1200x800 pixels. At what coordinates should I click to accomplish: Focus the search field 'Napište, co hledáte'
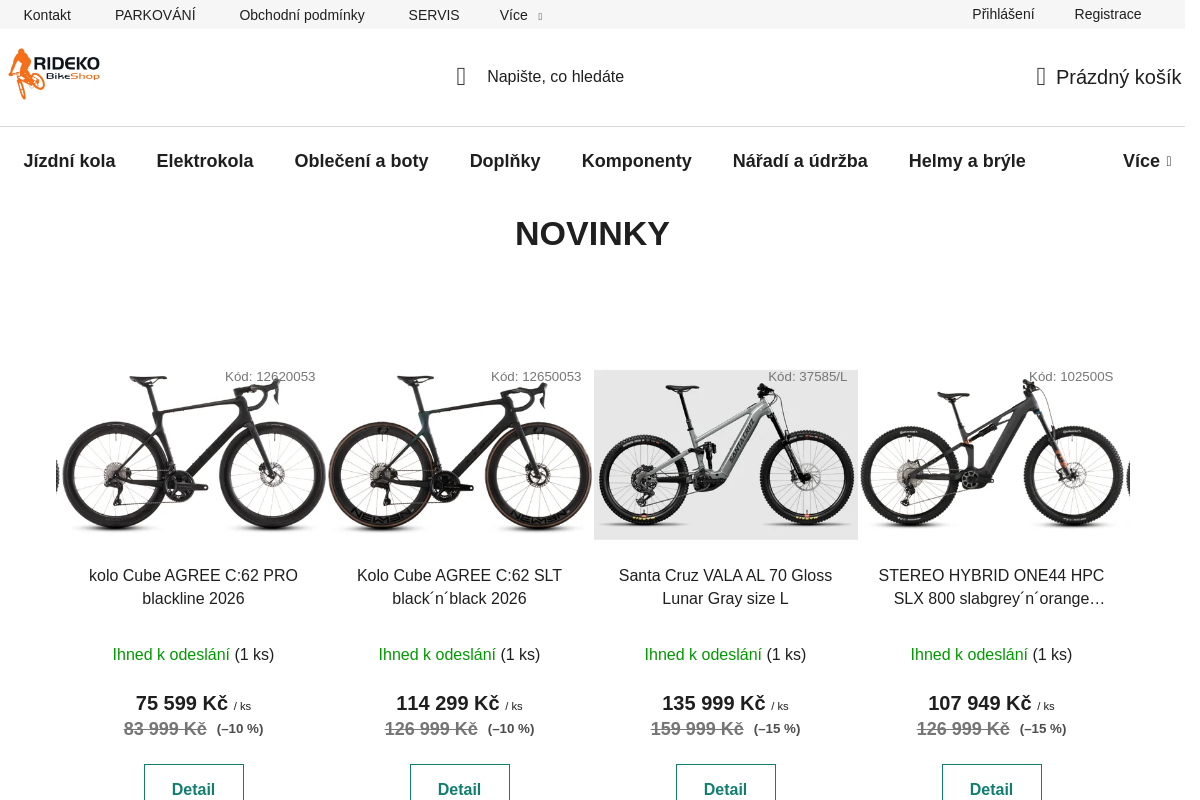pyautogui.click(x=555, y=77)
